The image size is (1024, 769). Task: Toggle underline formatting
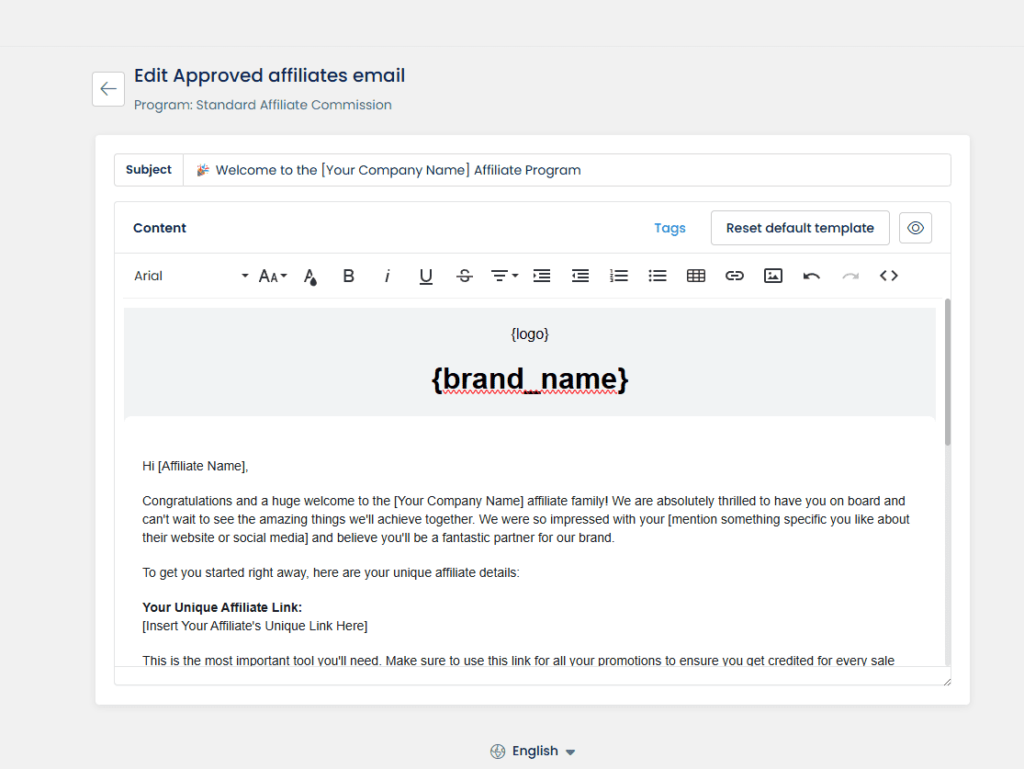(x=426, y=276)
